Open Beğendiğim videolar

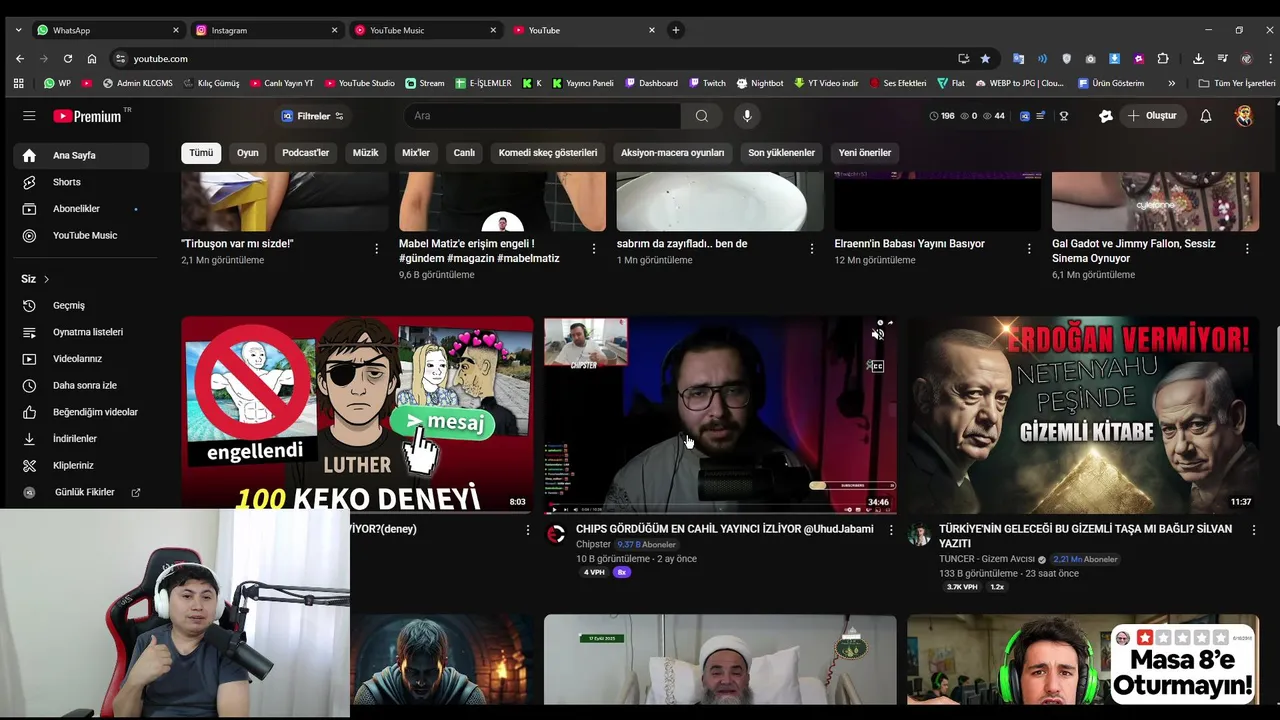coord(81,412)
